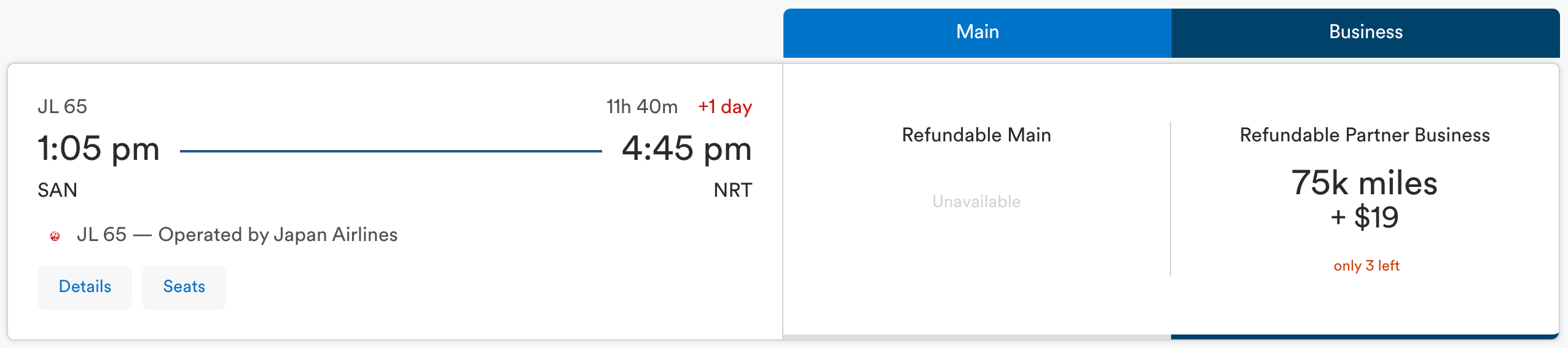This screenshot has height=348, width=1568.
Task: Click the Unavailable Main fare cell
Action: pyautogui.click(x=976, y=202)
